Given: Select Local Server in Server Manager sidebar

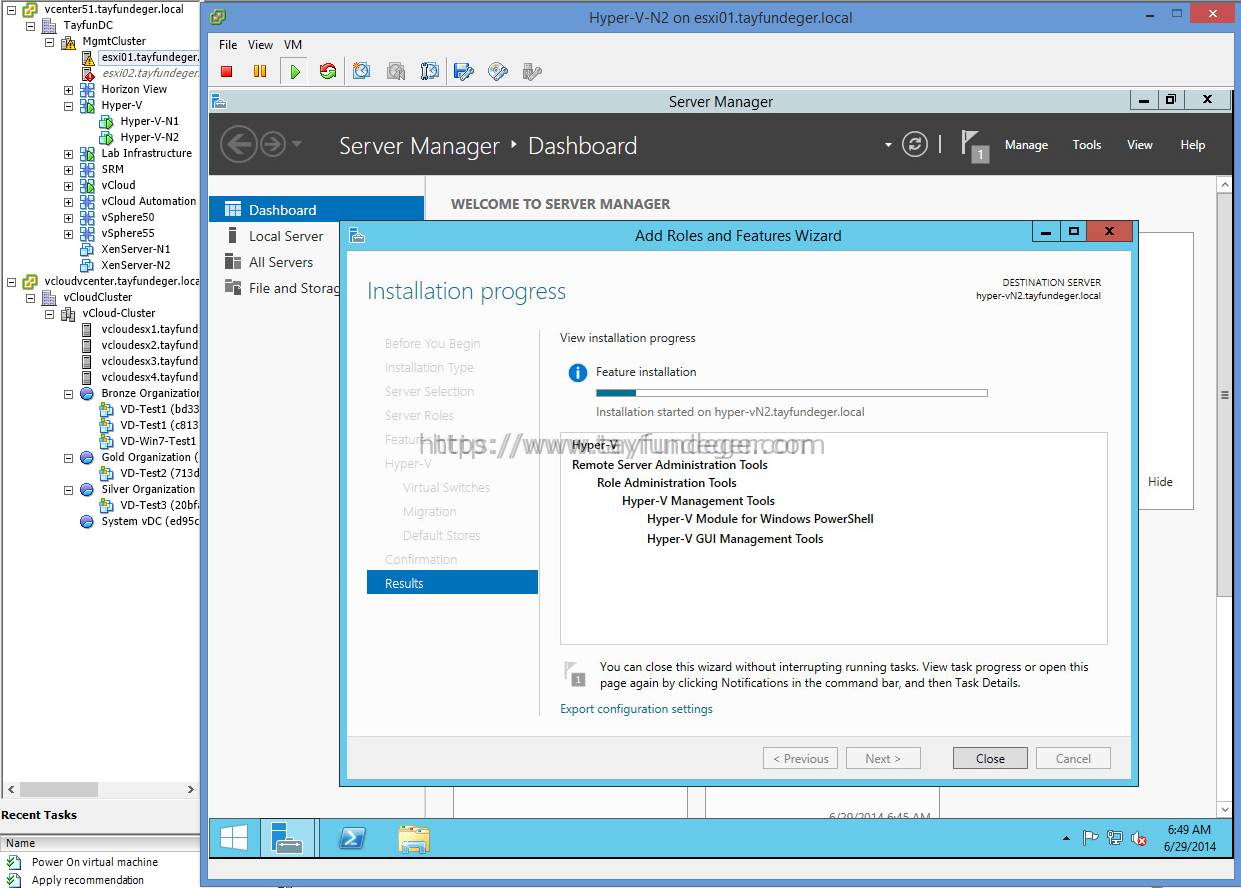Looking at the screenshot, I should 286,236.
